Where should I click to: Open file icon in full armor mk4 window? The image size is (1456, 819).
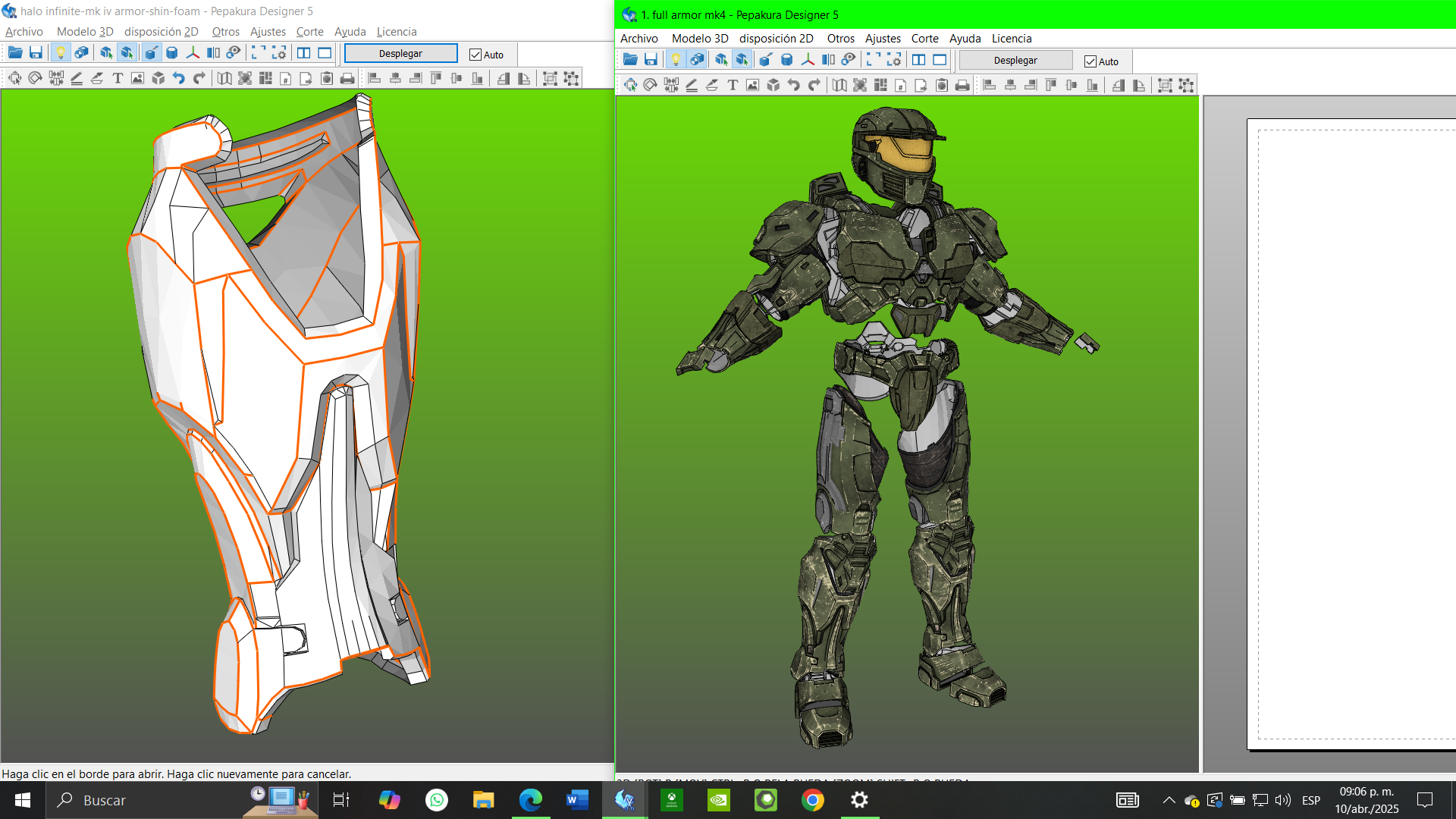coord(630,60)
